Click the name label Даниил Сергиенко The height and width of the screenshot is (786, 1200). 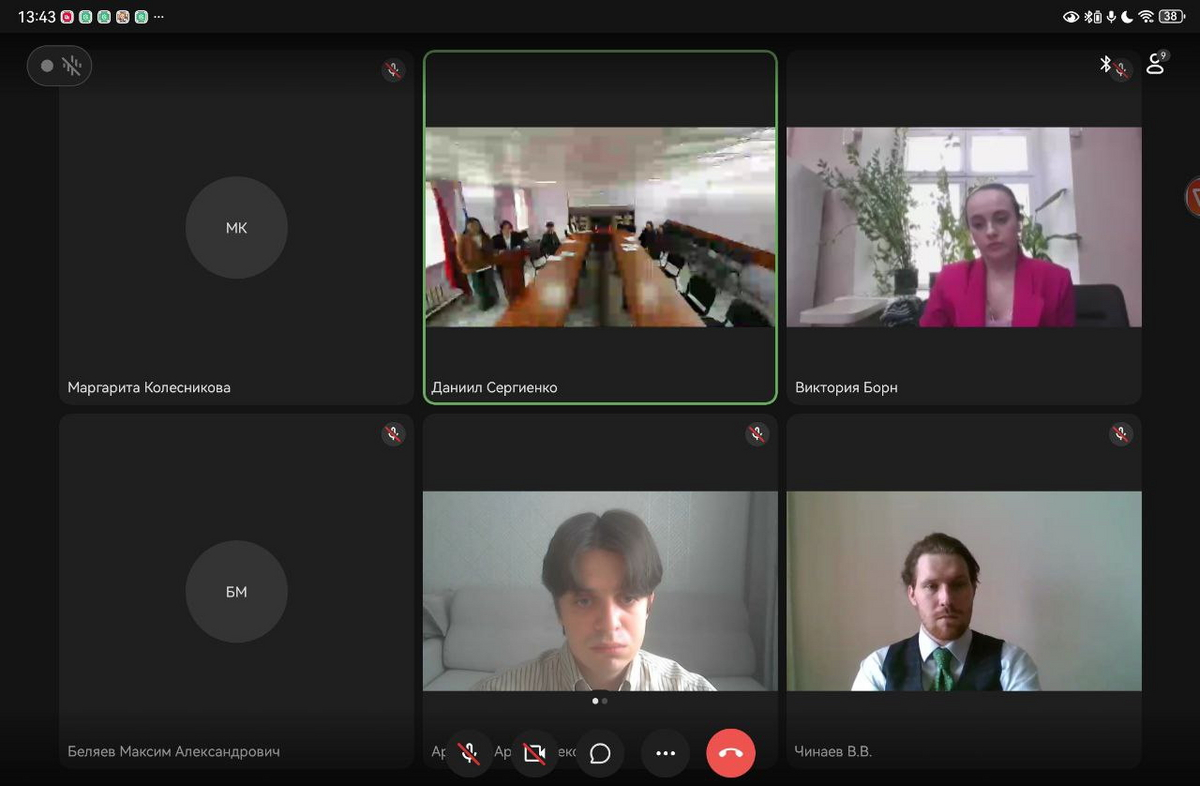pos(494,387)
